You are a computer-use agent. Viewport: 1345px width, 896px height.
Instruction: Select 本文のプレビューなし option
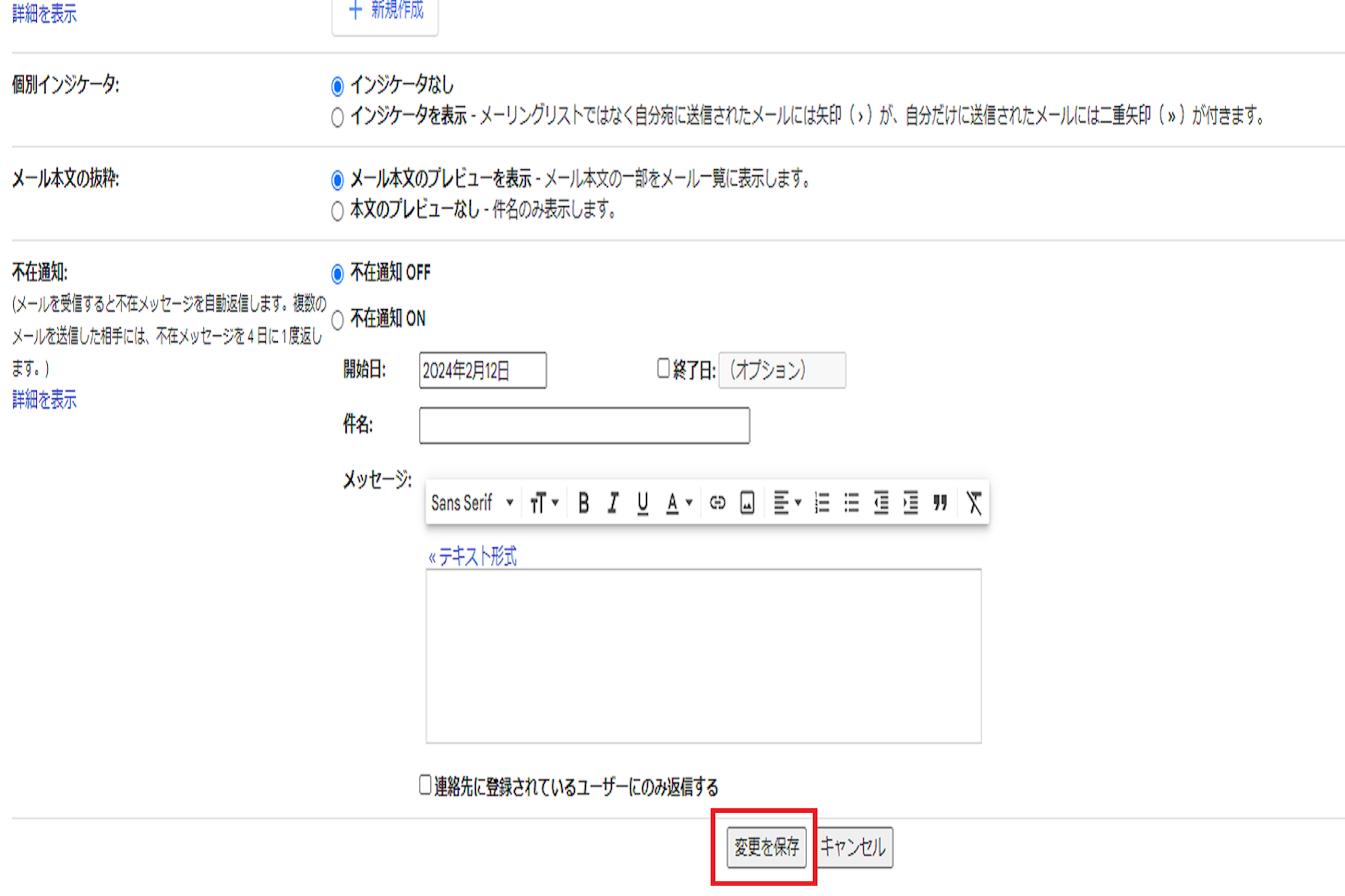pos(338,211)
